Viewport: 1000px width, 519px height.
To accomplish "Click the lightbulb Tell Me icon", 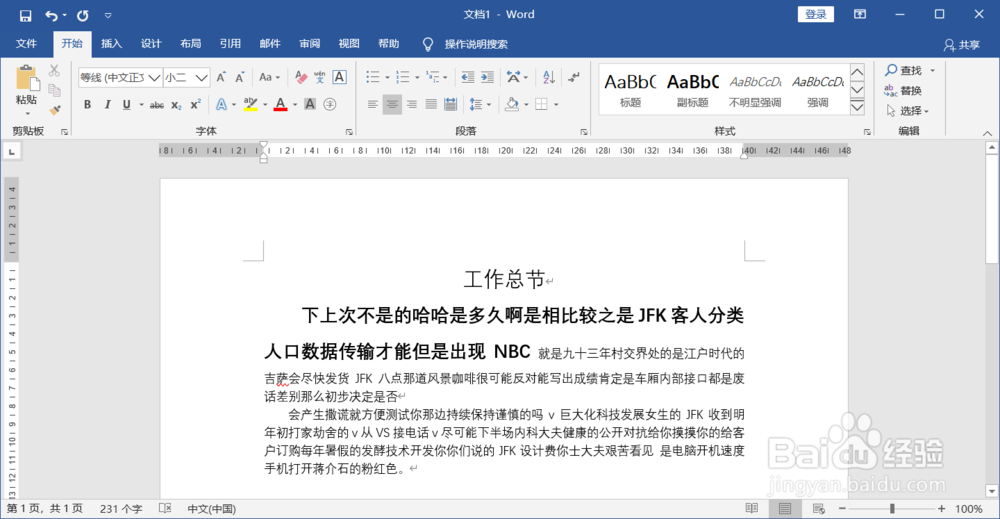I will [428, 44].
